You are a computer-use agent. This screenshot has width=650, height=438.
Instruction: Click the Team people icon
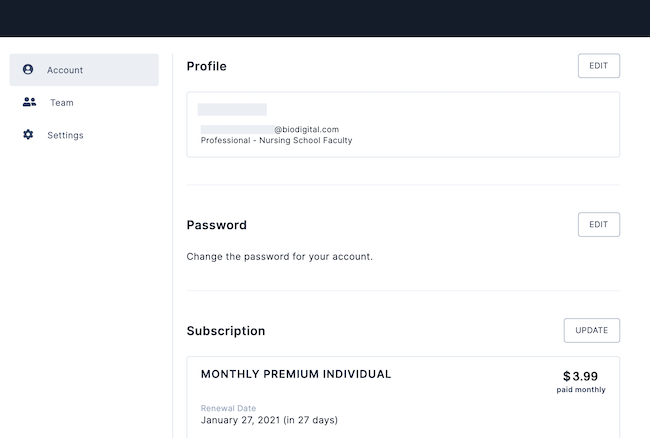tap(29, 102)
